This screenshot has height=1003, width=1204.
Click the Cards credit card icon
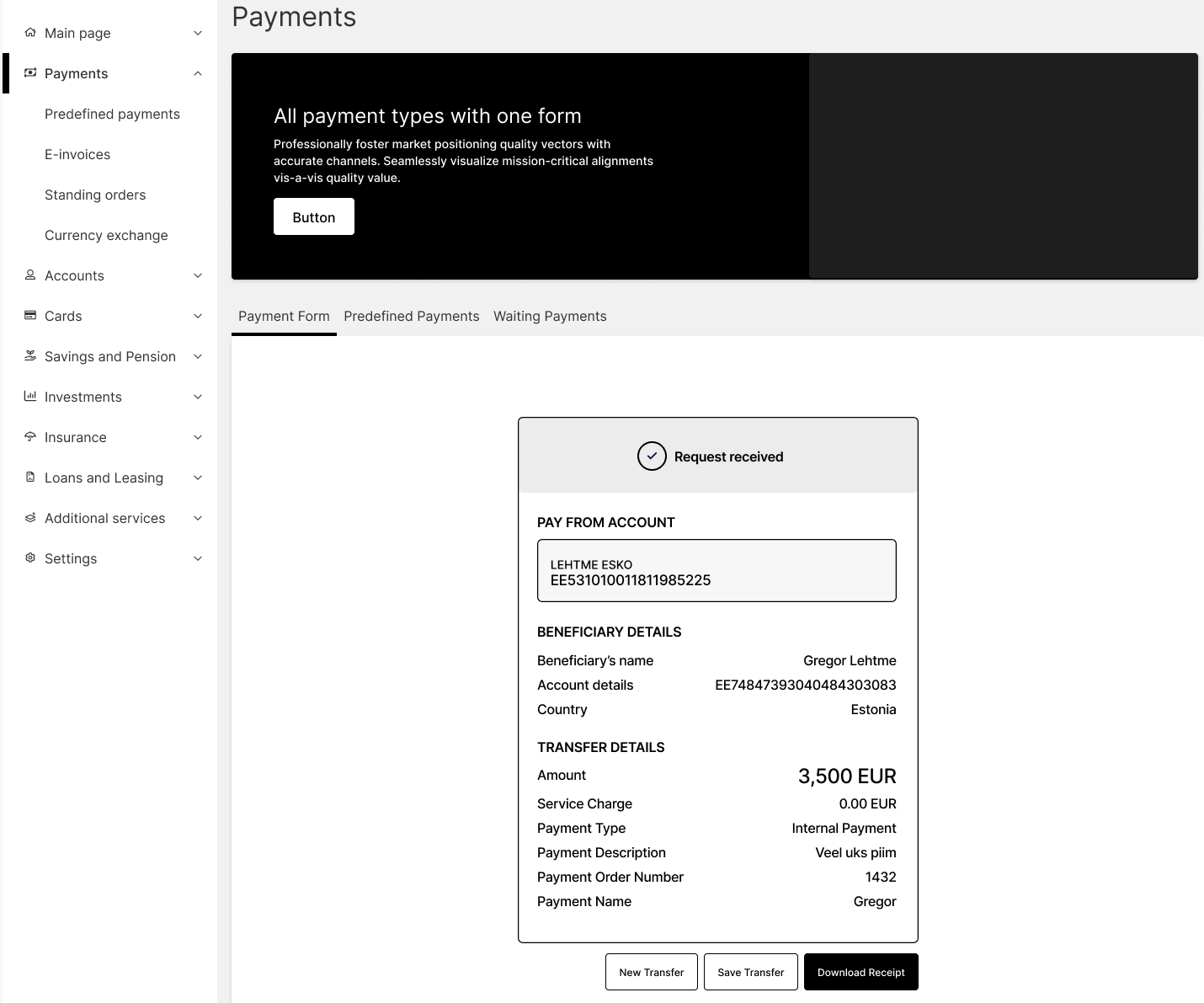pyautogui.click(x=30, y=316)
